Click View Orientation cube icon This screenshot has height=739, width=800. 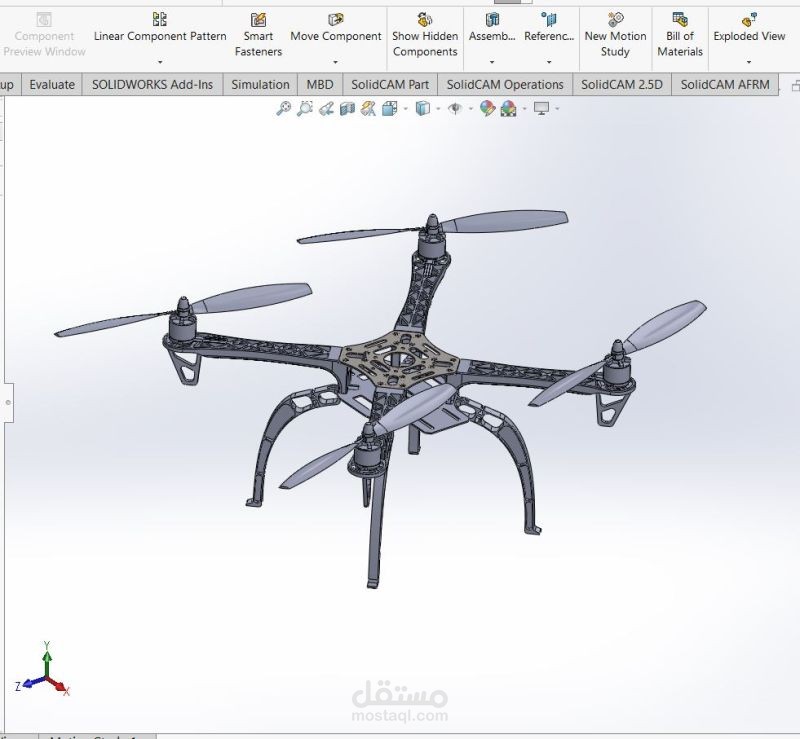[x=389, y=108]
